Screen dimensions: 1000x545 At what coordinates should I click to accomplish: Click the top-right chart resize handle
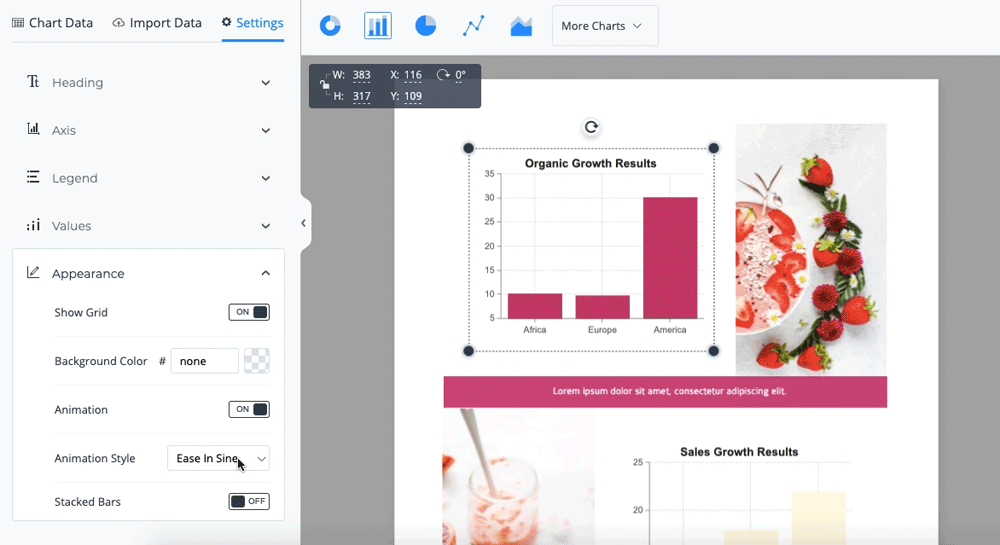pos(714,149)
